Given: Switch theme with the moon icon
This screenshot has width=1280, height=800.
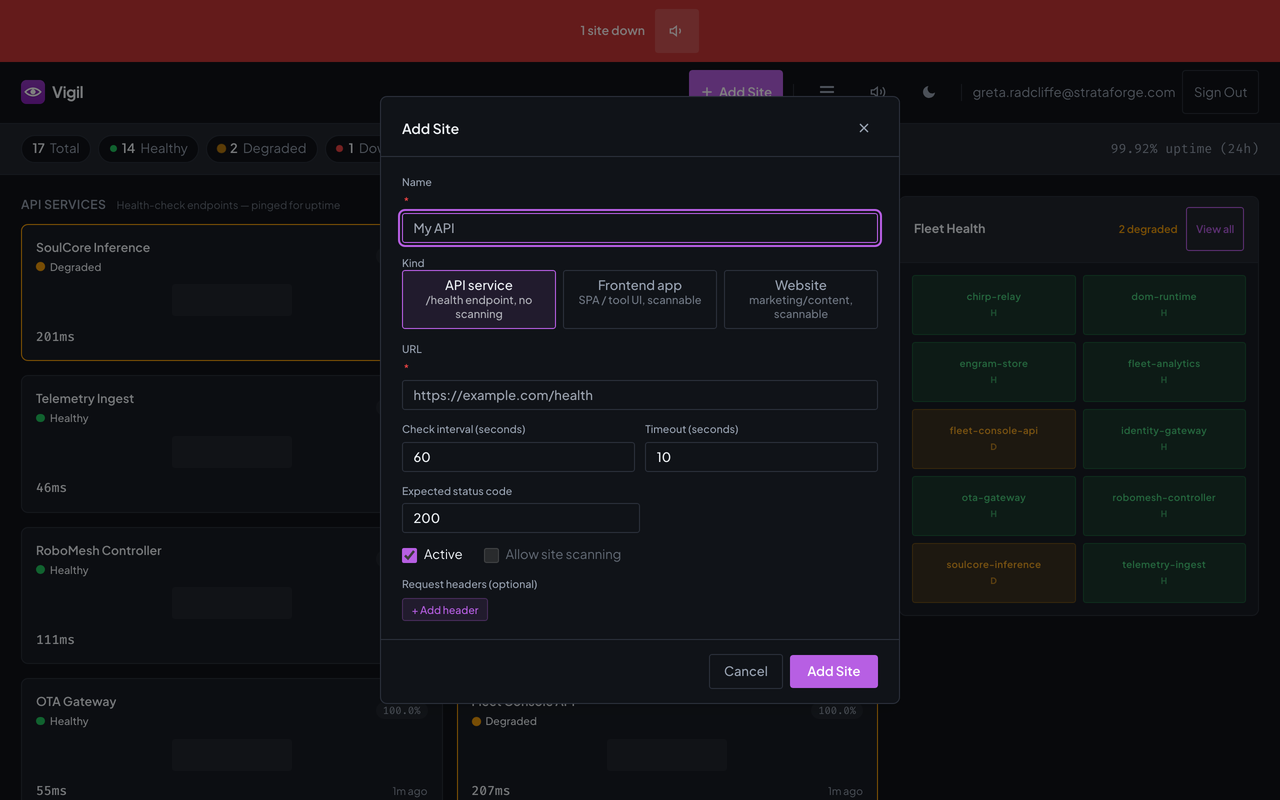Looking at the screenshot, I should click(x=929, y=92).
